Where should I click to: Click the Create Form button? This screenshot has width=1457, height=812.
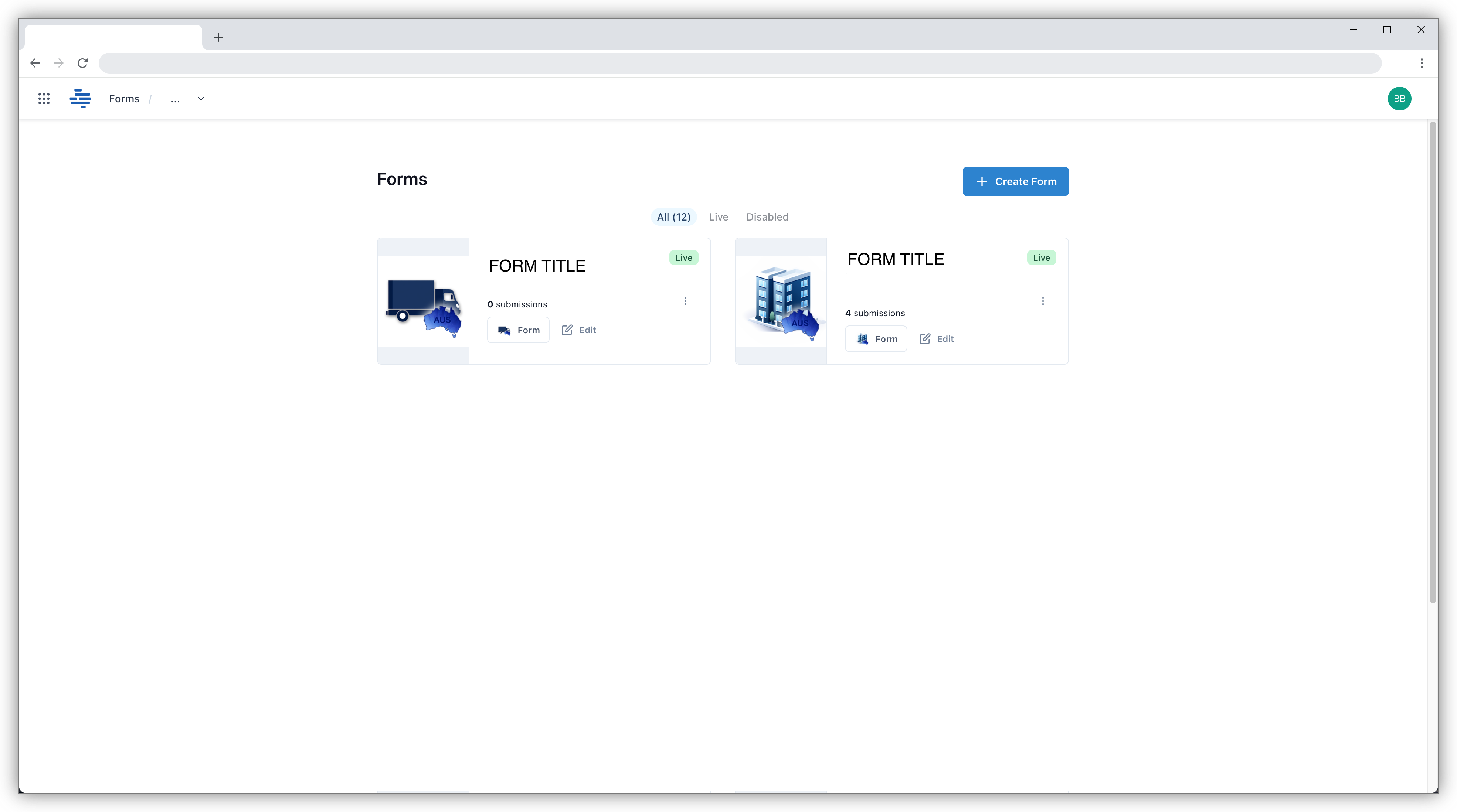pos(1015,181)
